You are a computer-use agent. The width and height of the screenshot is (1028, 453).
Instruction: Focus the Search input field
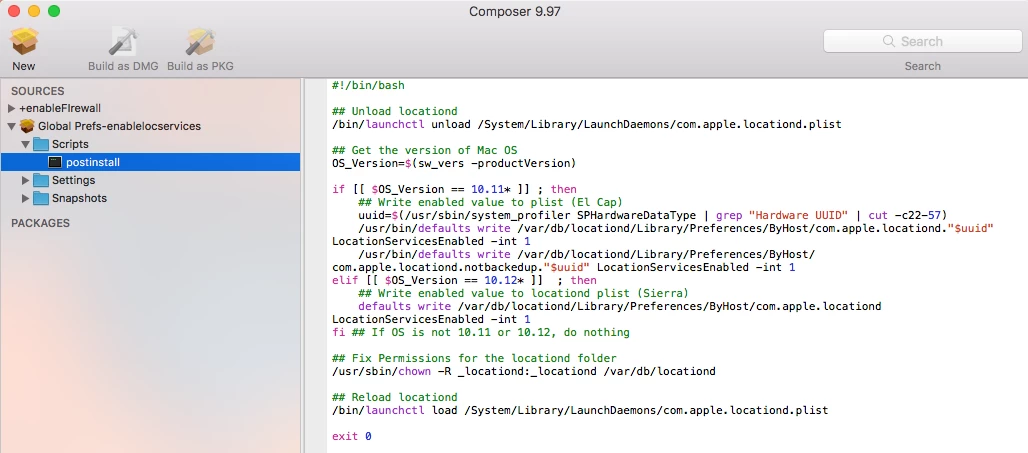pyautogui.click(x=922, y=41)
